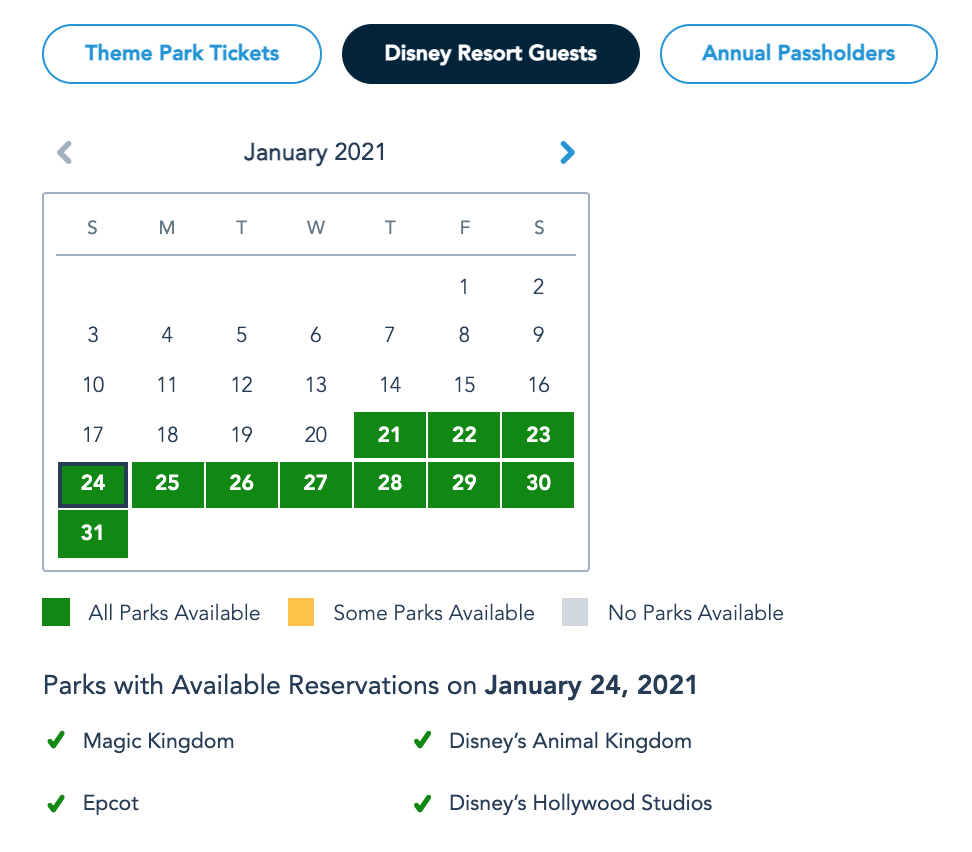Open Disney Resort Guests tab
972x852 pixels.
click(x=490, y=53)
